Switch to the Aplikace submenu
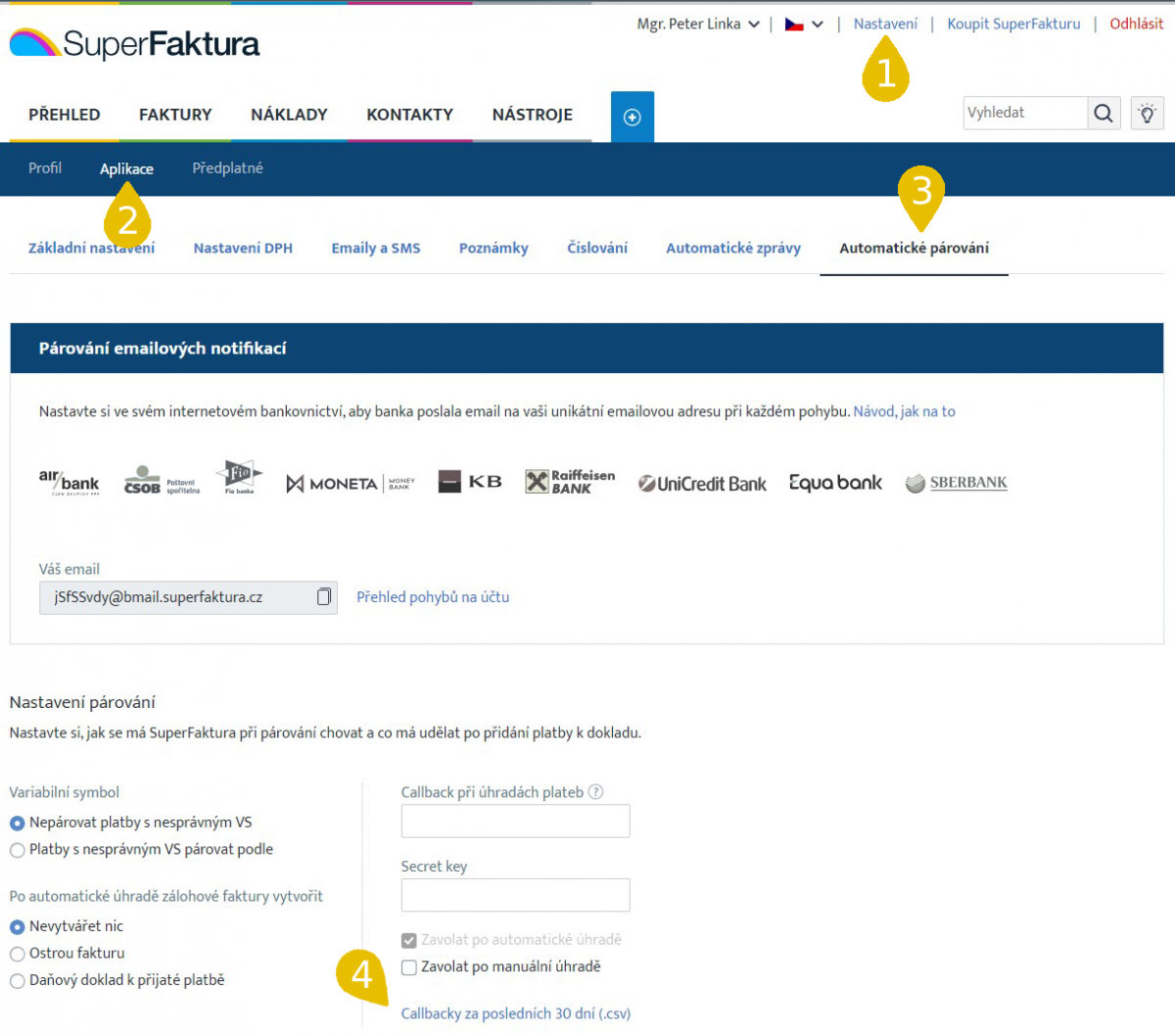This screenshot has width=1175, height=1036. point(126,169)
